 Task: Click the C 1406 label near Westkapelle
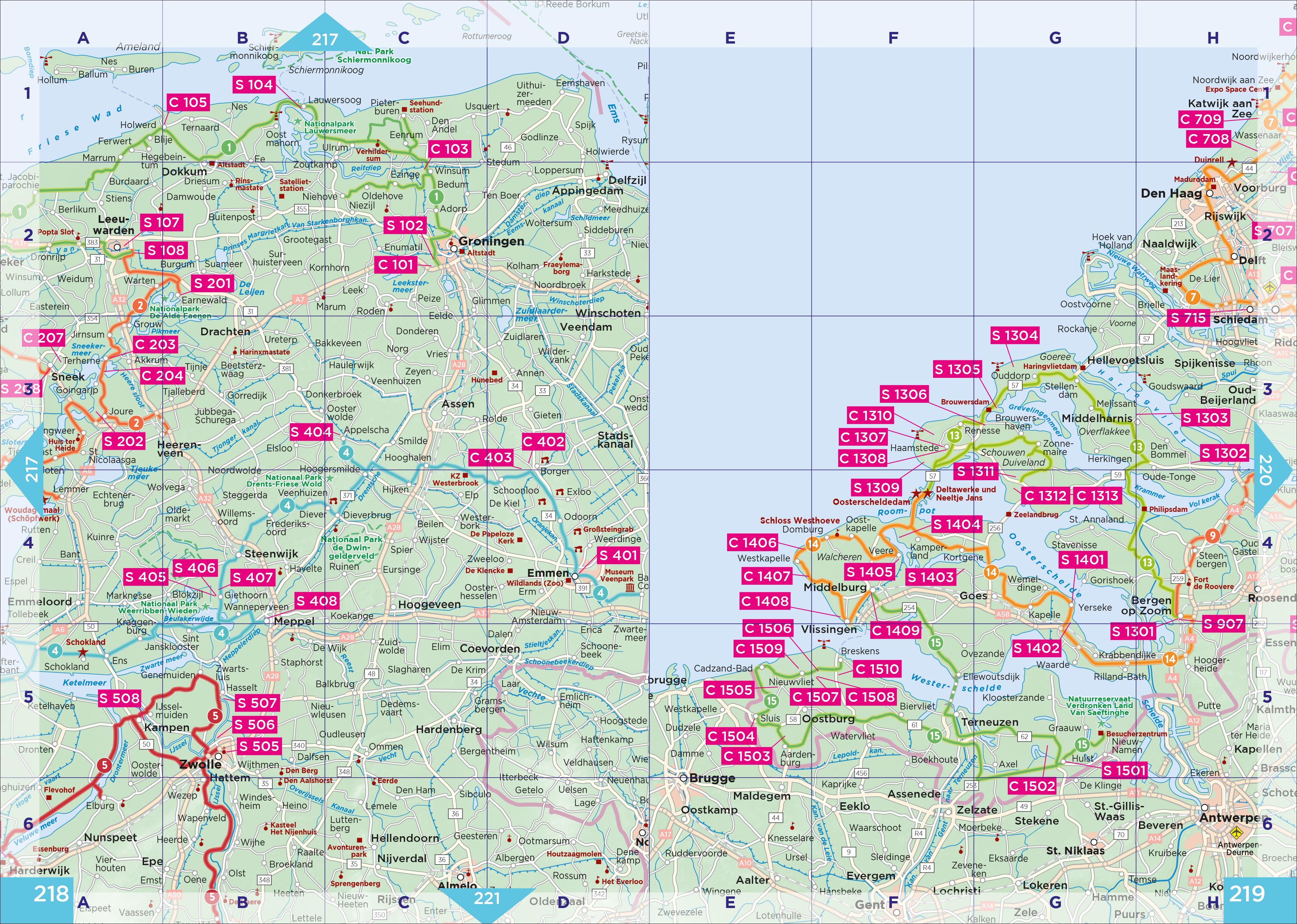[x=753, y=543]
